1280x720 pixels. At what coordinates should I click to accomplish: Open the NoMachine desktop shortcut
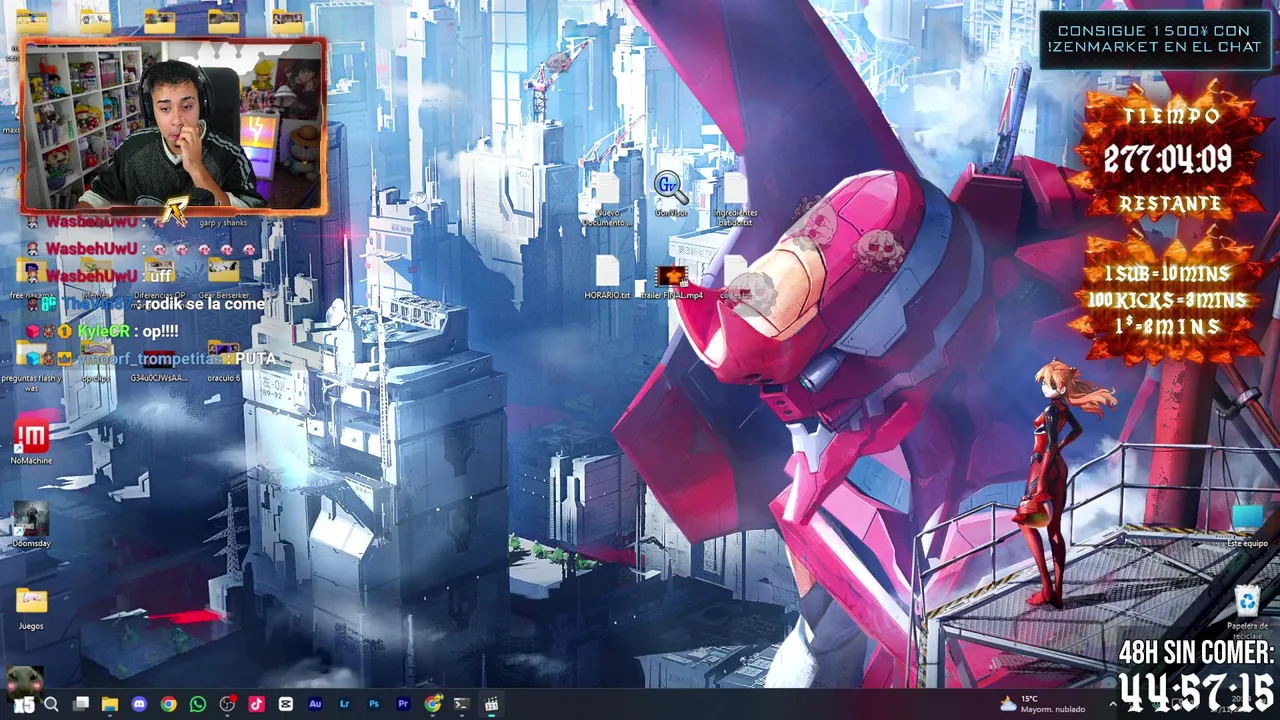coord(31,442)
